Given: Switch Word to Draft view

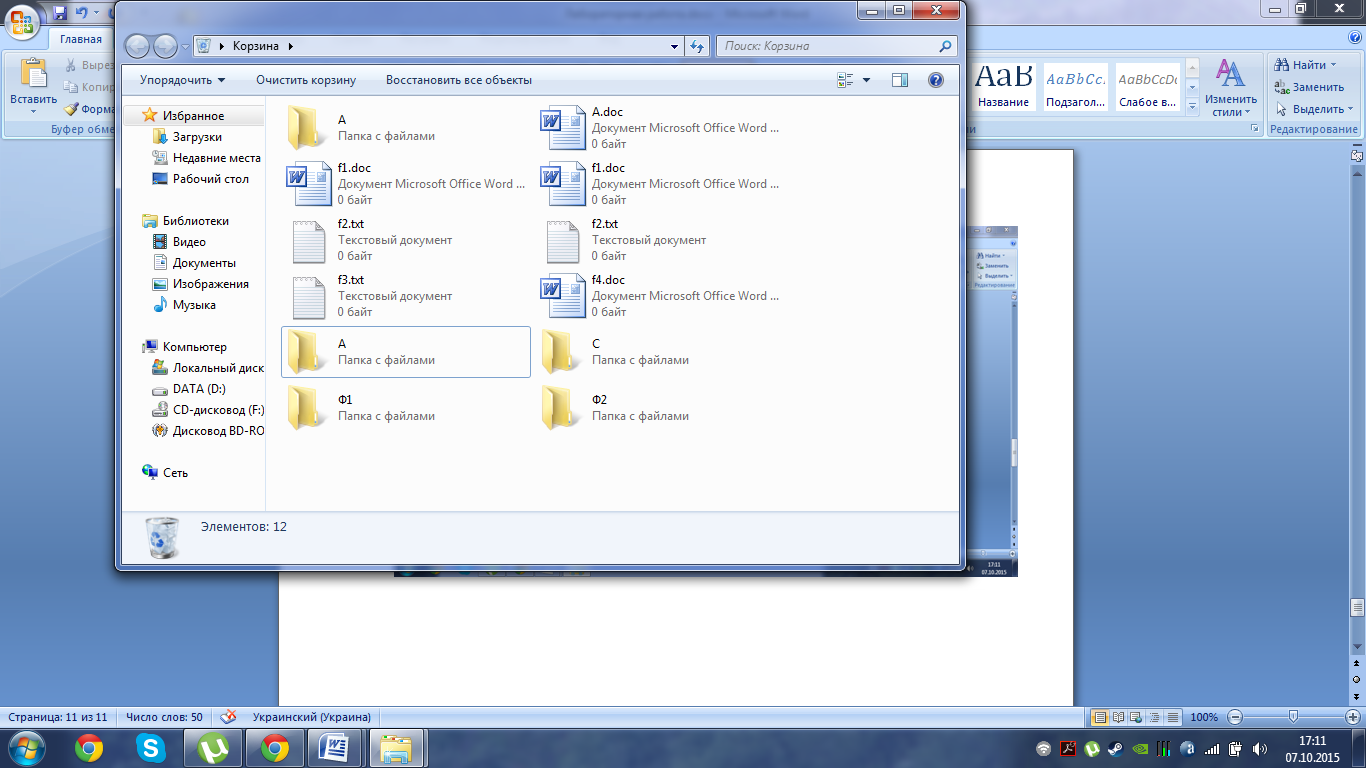Looking at the screenshot, I should (1172, 717).
